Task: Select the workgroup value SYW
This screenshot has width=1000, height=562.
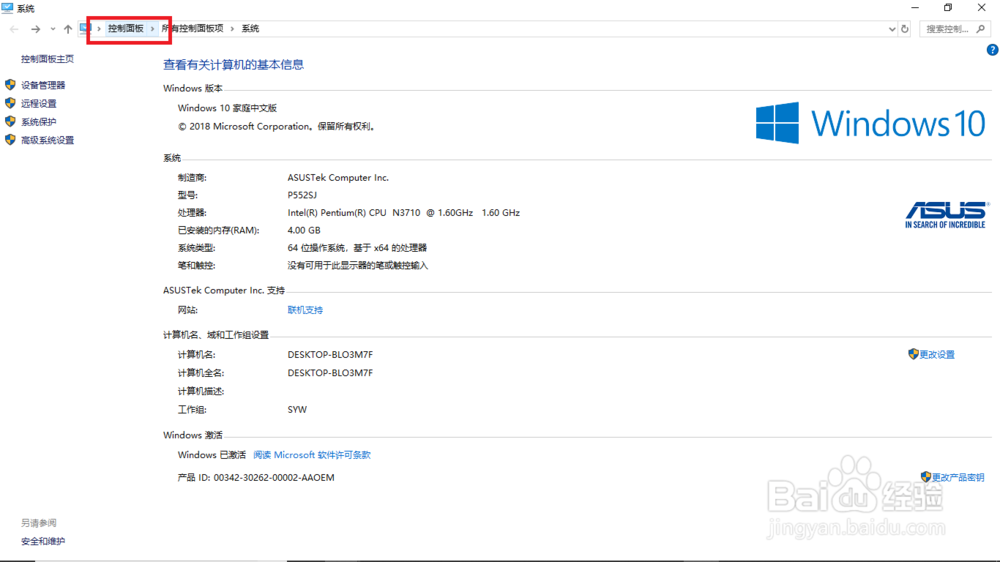Action: (297, 410)
